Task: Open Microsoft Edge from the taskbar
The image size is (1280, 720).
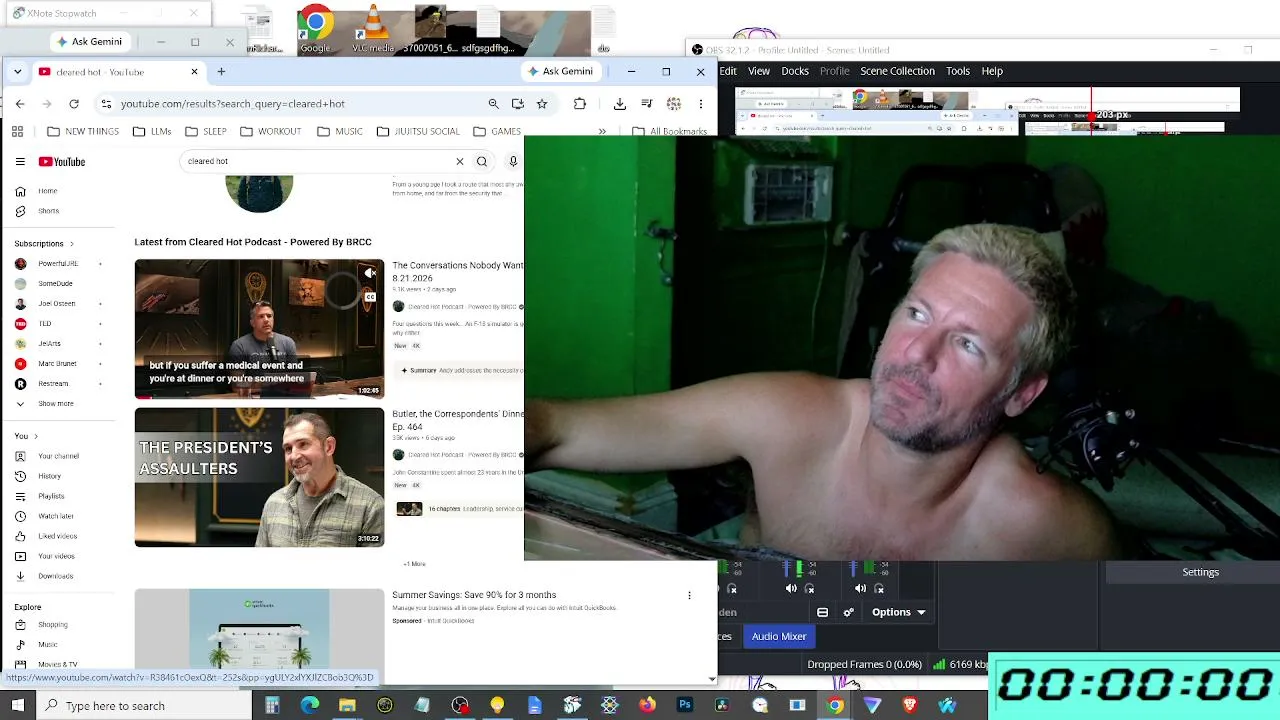Action: click(x=310, y=705)
